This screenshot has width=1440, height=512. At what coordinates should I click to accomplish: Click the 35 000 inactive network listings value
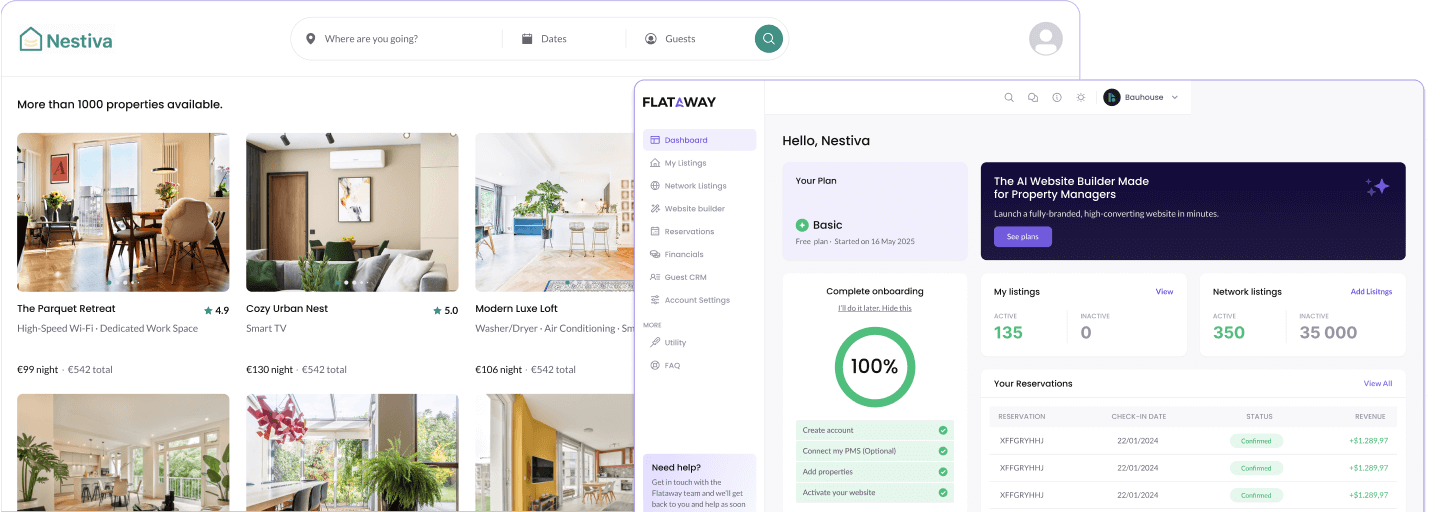pos(1328,333)
